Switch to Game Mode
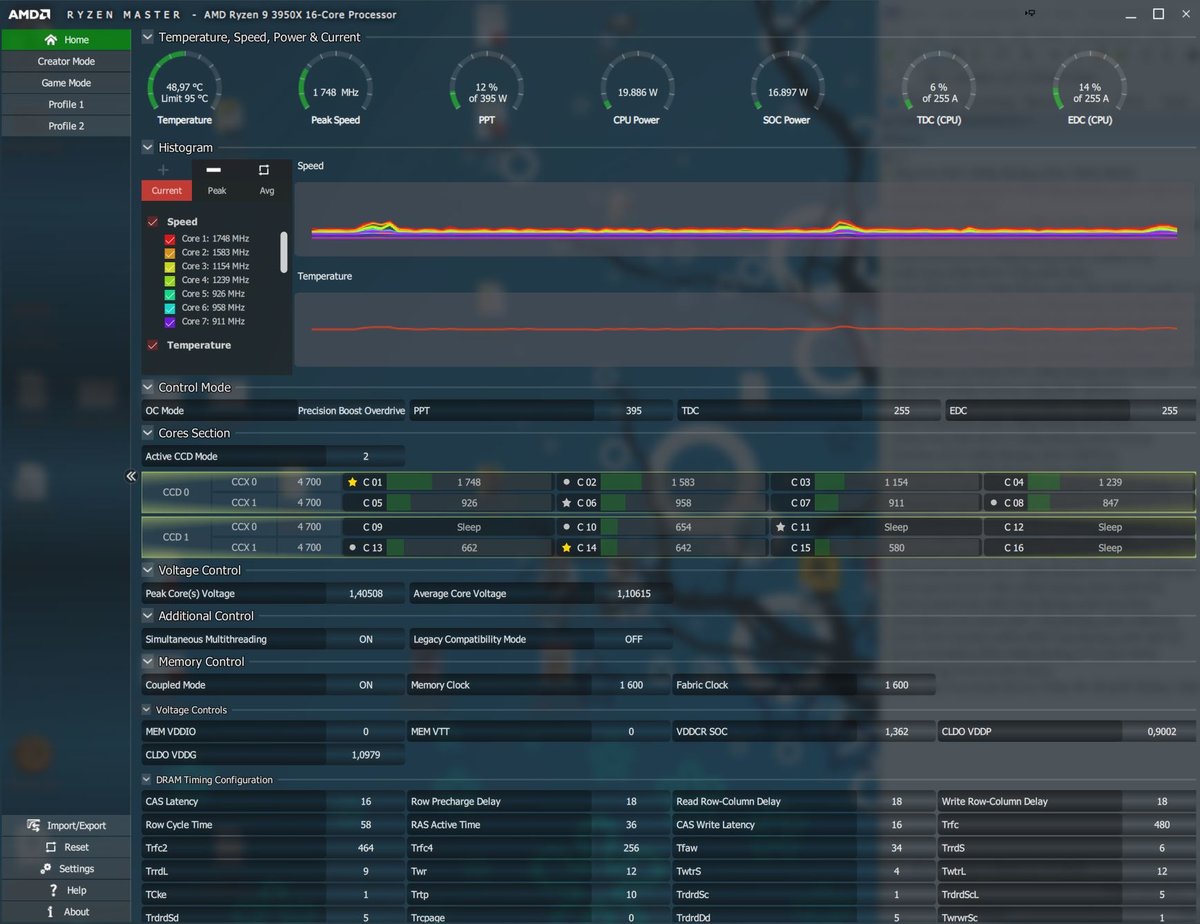This screenshot has height=924, width=1200. (x=66, y=83)
